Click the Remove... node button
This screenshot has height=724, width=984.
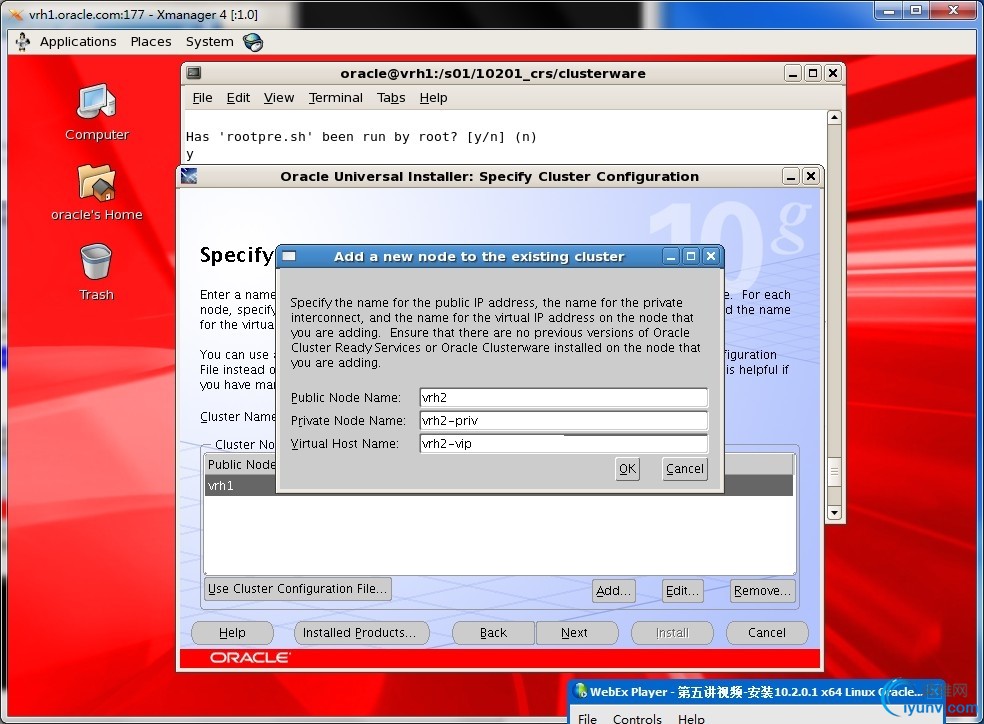tap(762, 590)
